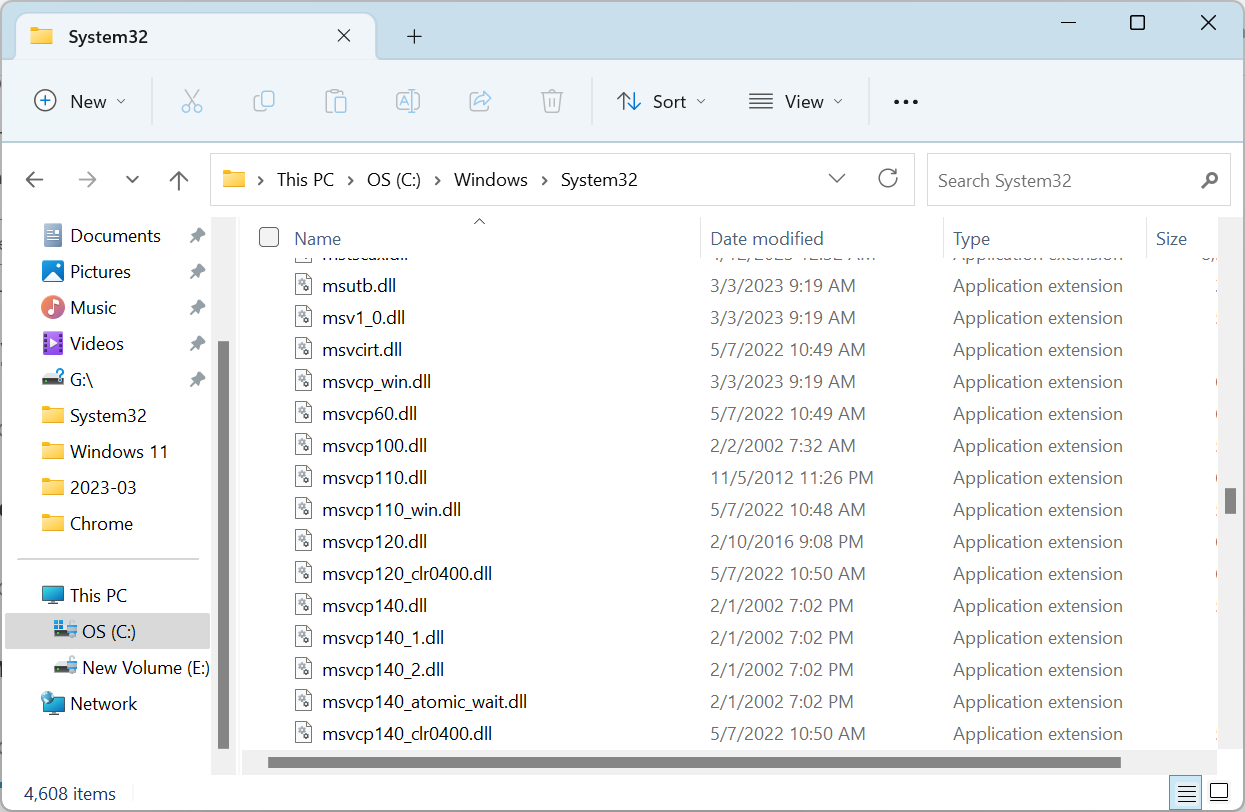Click the Rename icon in toolbar
Viewport: 1245px width, 812px height.
pos(408,101)
